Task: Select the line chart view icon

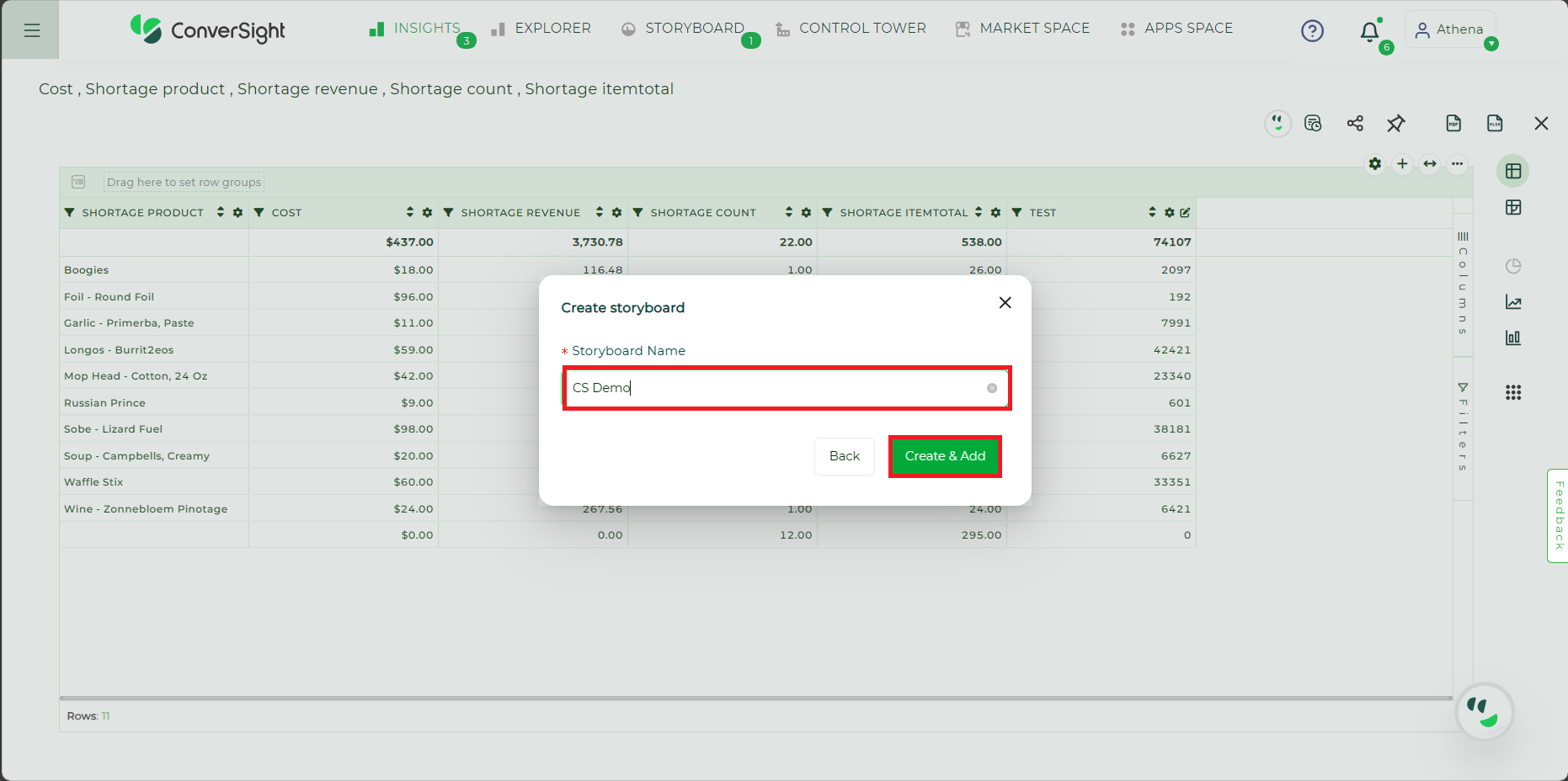Action: 1513,302
